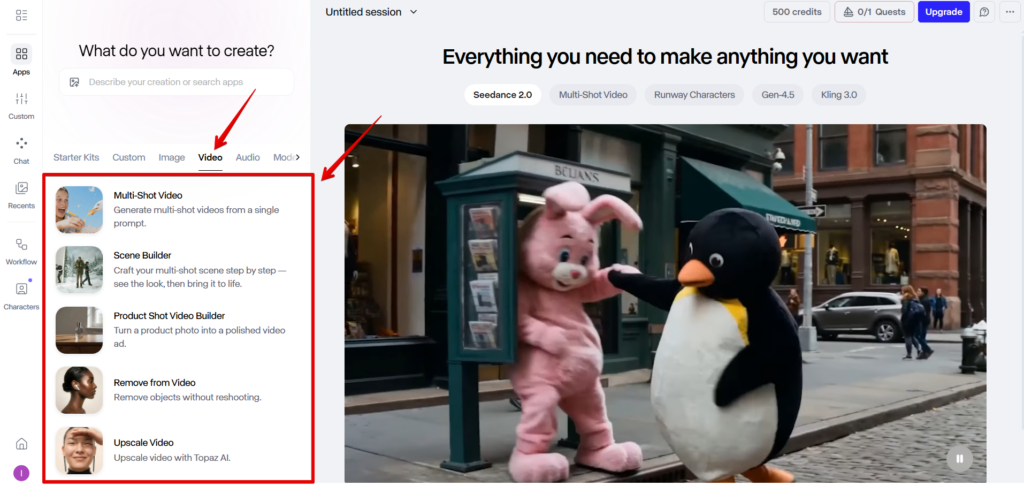Click the Upgrade button
The width and height of the screenshot is (1024, 486).
point(944,12)
